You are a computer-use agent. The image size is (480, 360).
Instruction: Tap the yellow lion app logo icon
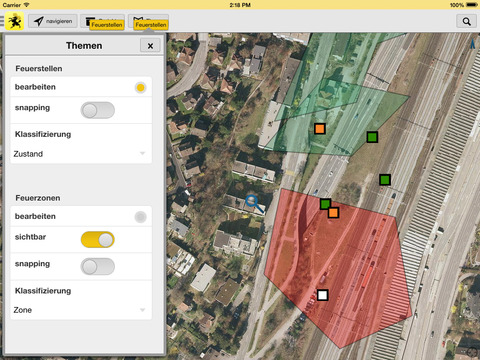(14, 21)
